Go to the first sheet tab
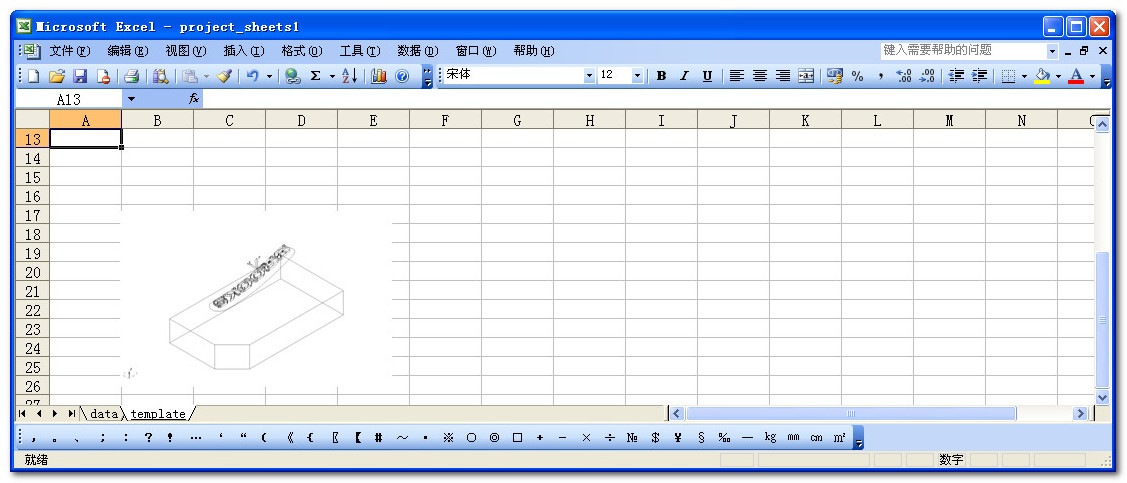This screenshot has width=1127, height=483. point(22,414)
